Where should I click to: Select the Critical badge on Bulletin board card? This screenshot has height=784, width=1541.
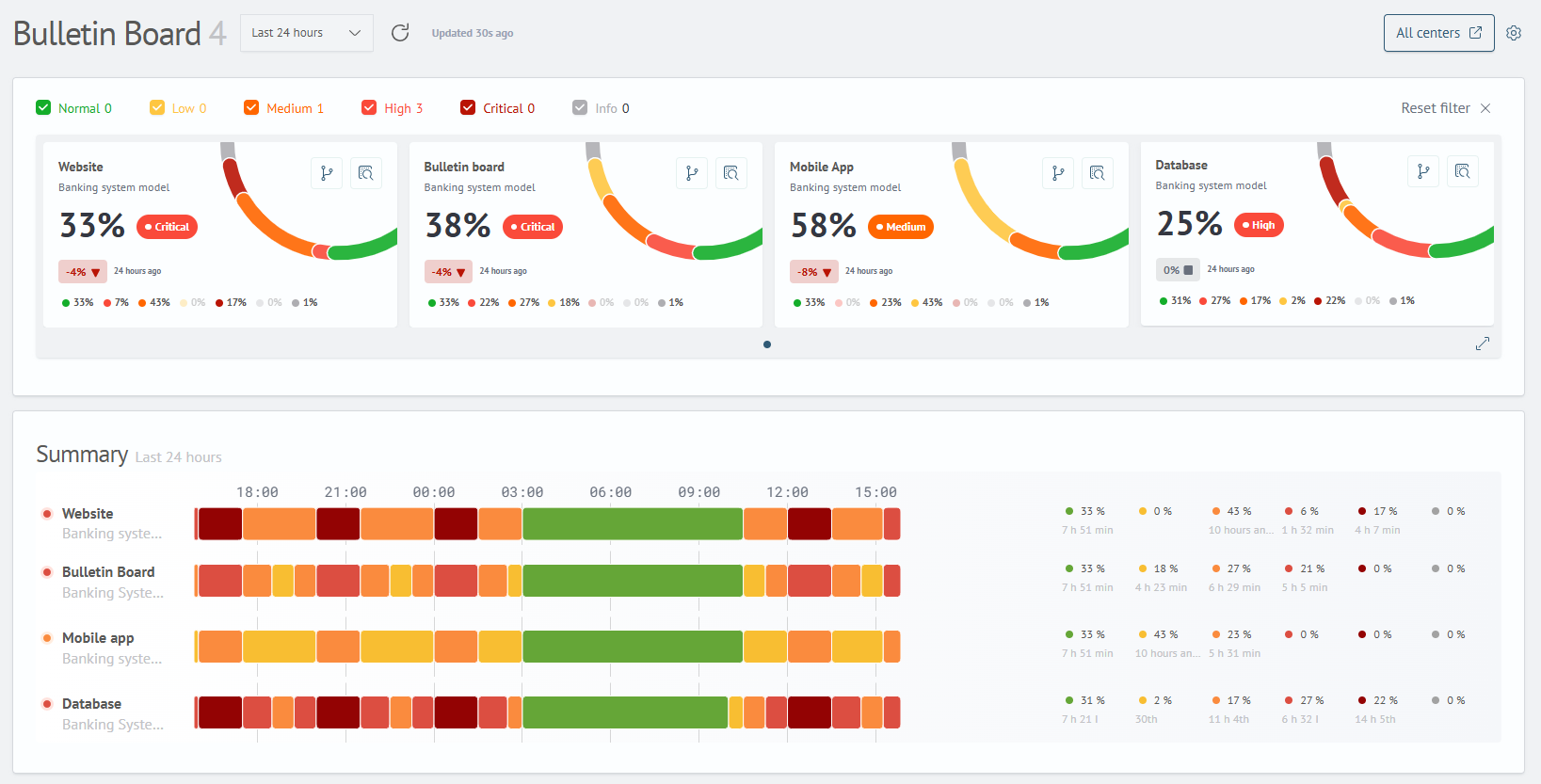(533, 227)
